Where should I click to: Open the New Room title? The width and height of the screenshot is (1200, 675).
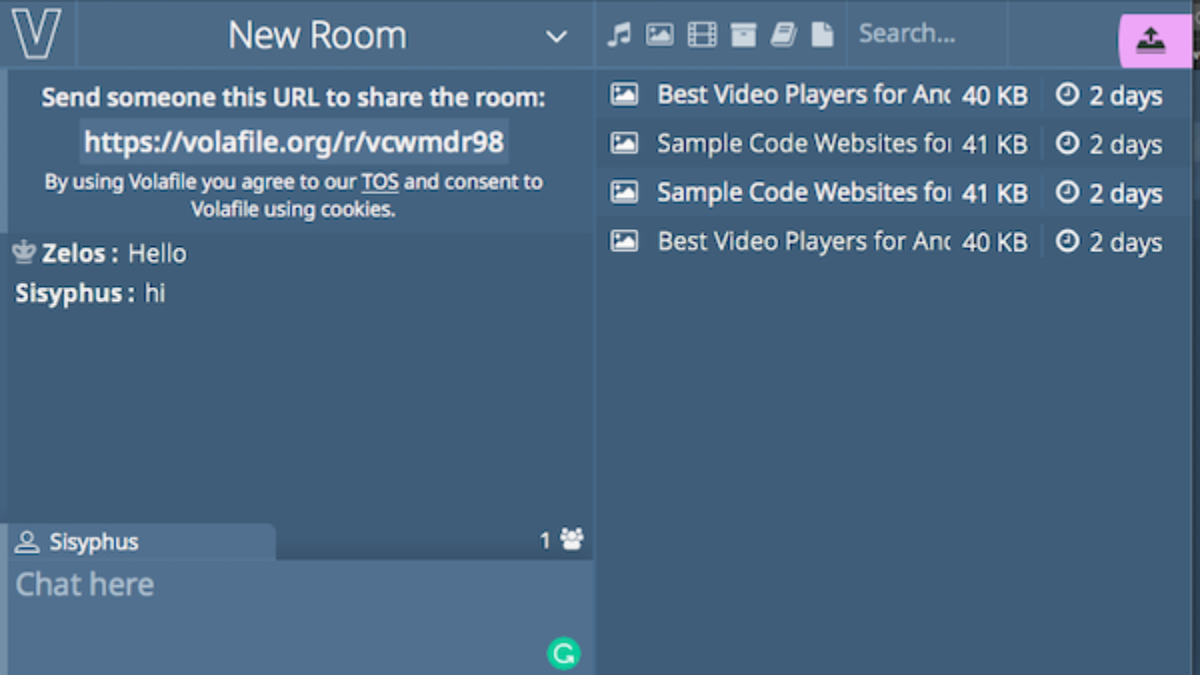pos(317,35)
